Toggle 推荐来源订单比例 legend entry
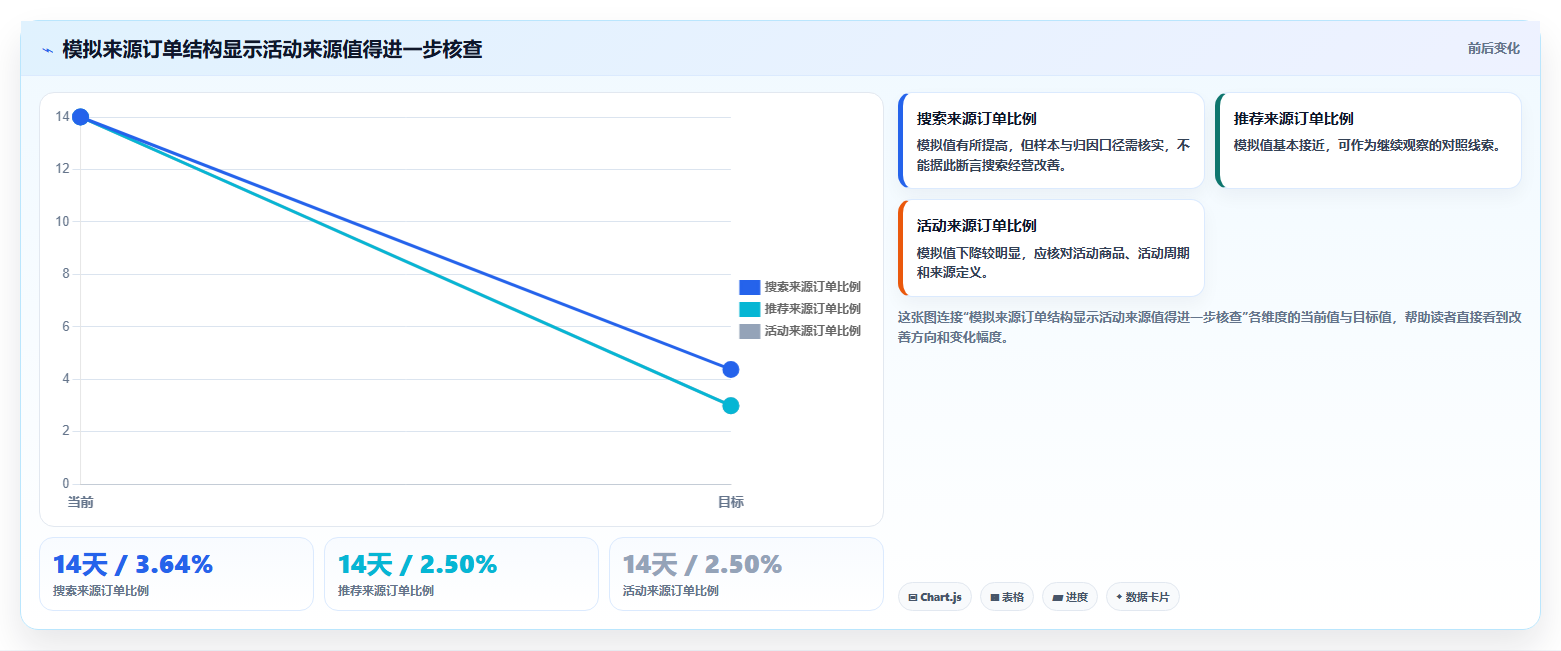The image size is (1561, 651). (x=800, y=309)
